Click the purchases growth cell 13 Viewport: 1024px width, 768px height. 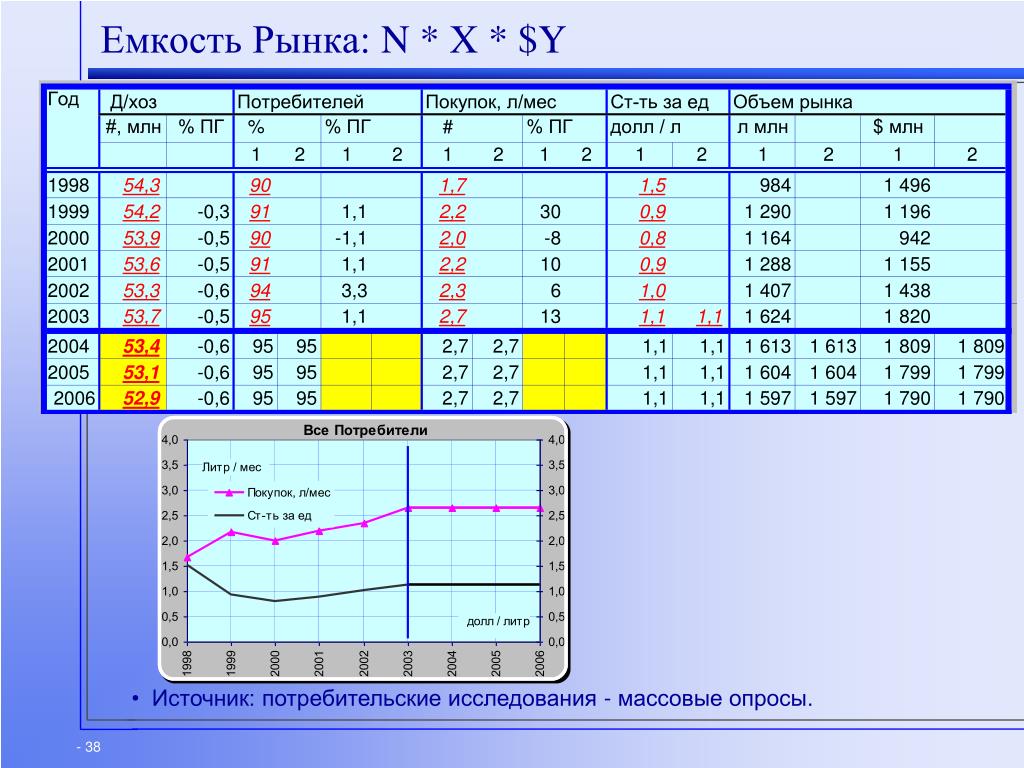coord(550,317)
